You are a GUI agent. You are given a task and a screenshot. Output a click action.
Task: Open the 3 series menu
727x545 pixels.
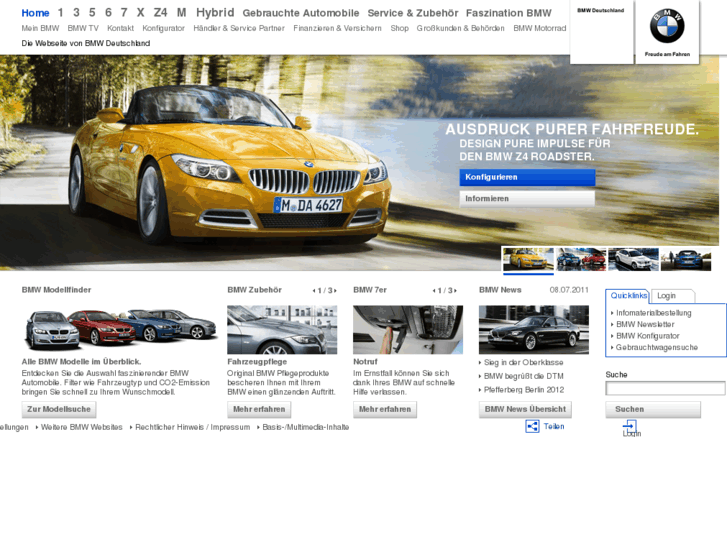76,13
